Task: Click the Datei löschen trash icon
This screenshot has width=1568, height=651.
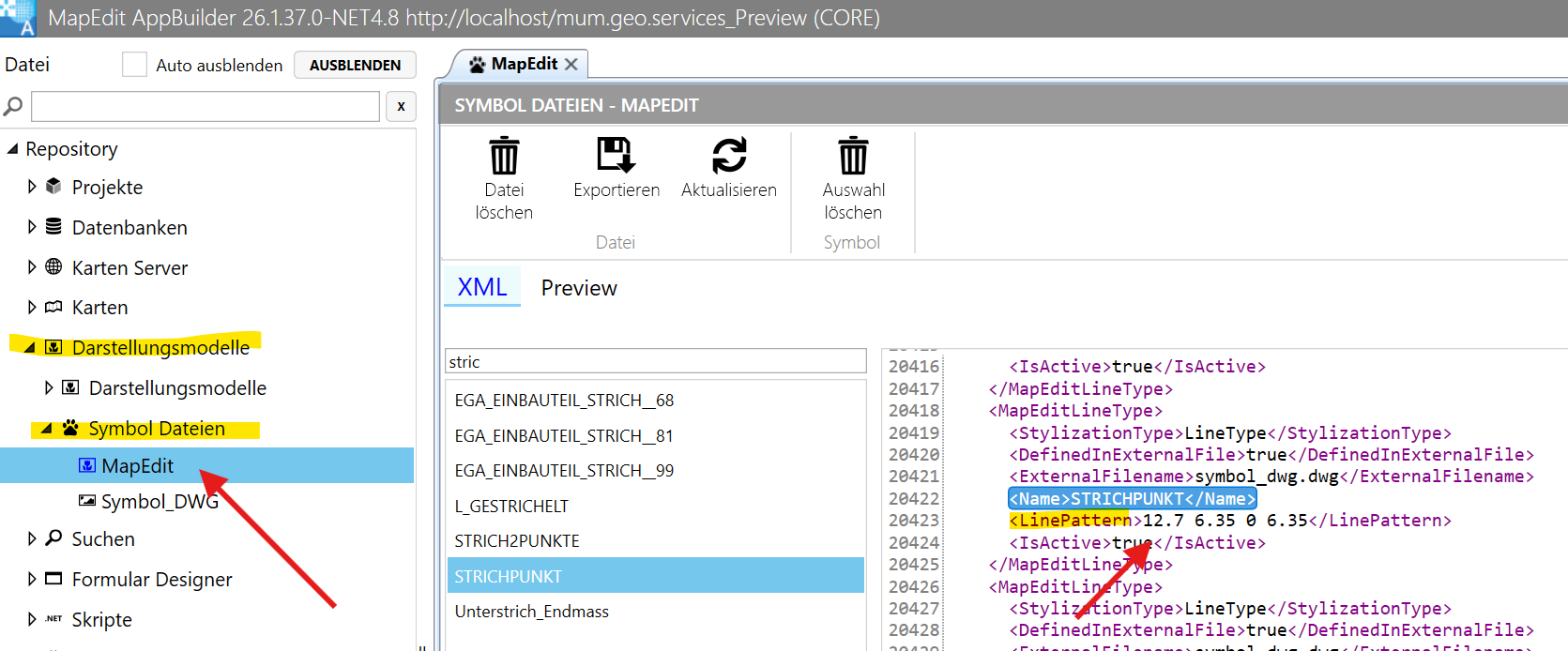Action: (504, 156)
